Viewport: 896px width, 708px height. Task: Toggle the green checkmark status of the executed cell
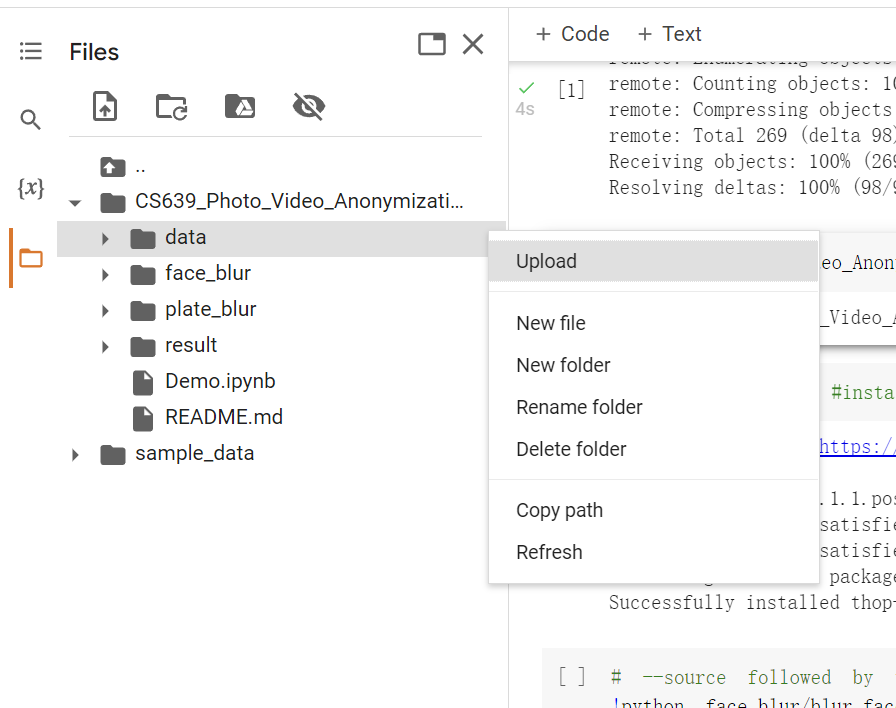(527, 88)
